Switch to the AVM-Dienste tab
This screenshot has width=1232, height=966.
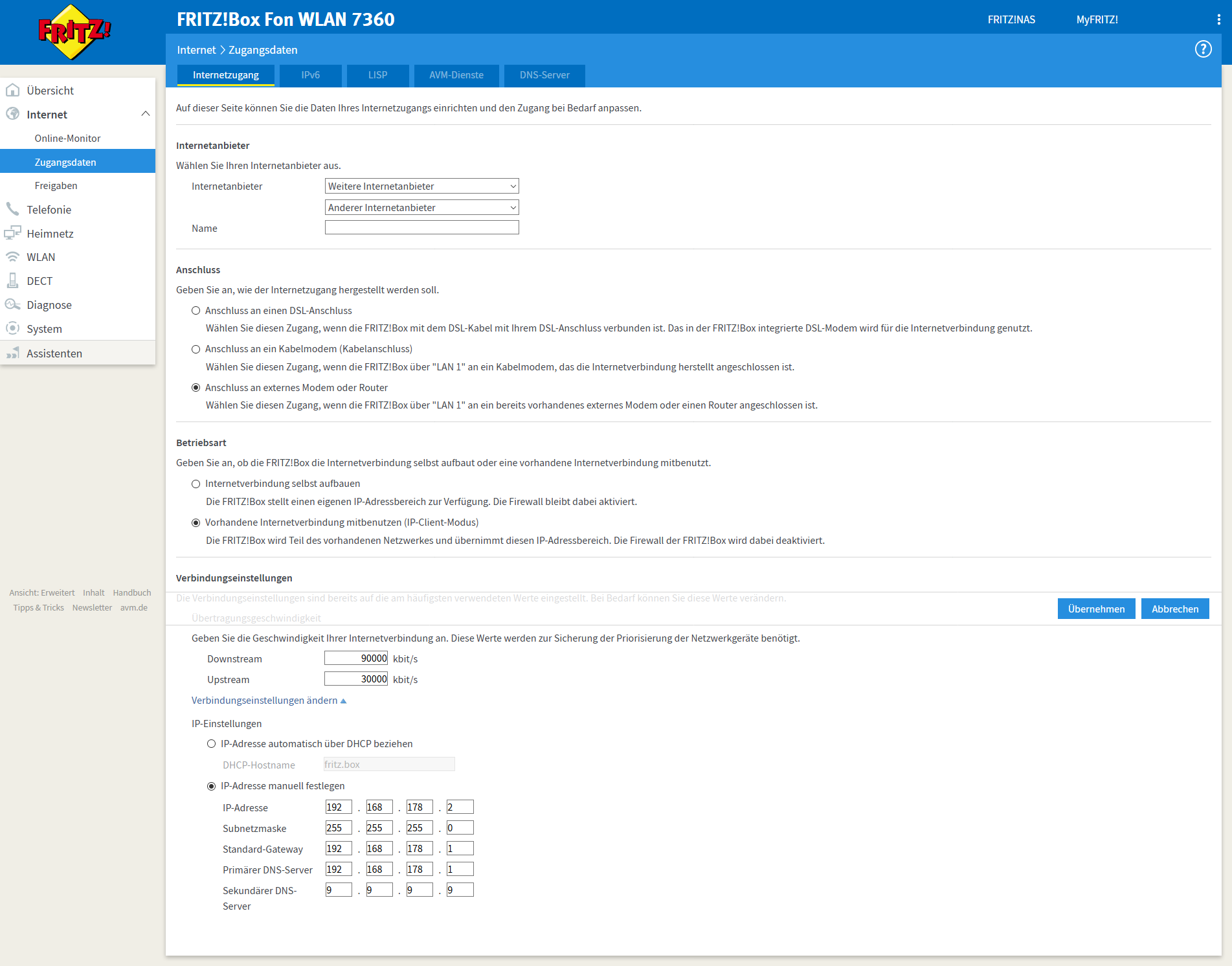tap(456, 75)
